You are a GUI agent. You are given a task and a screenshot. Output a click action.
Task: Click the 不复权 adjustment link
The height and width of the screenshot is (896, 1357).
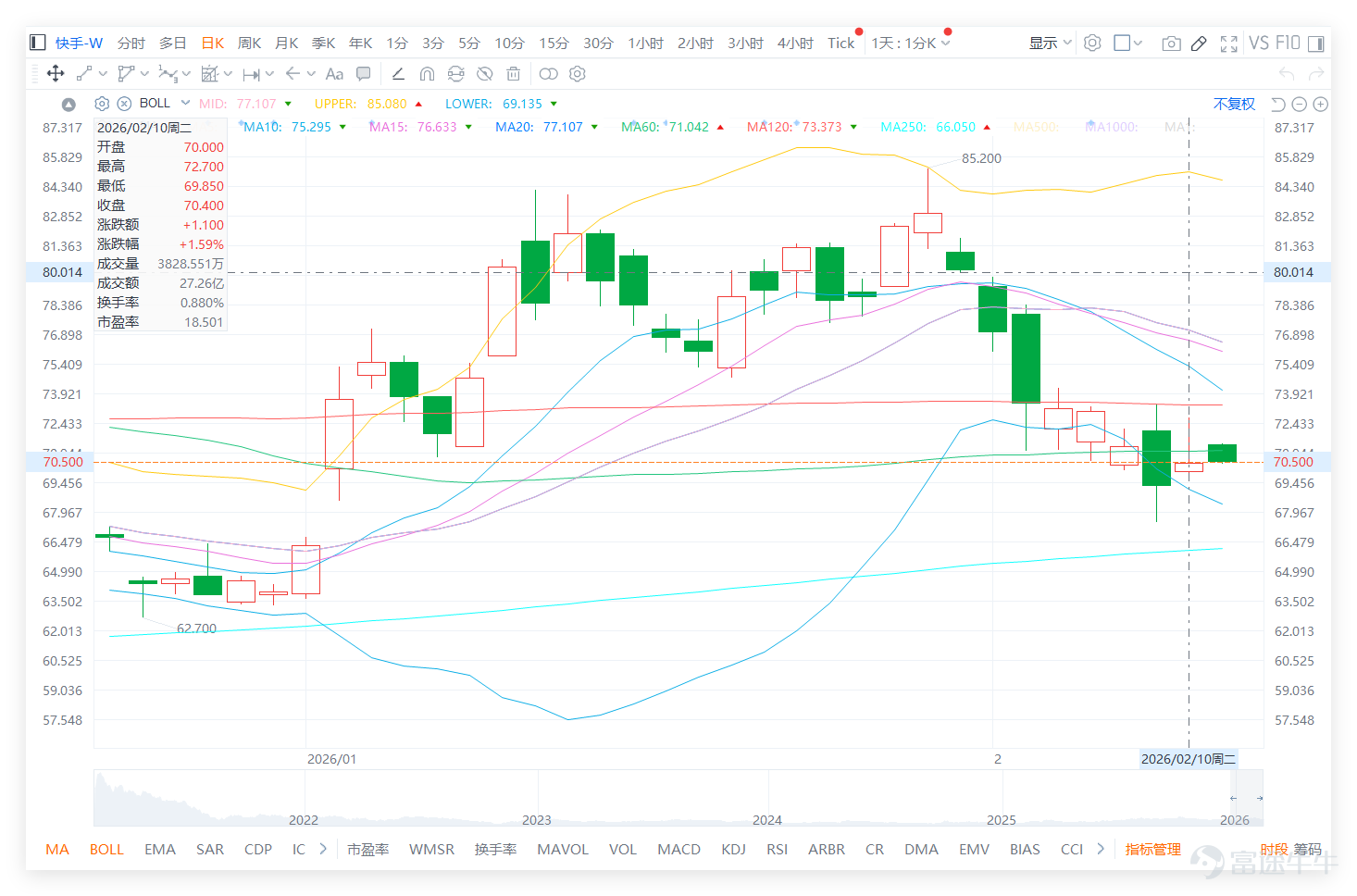click(x=1234, y=104)
